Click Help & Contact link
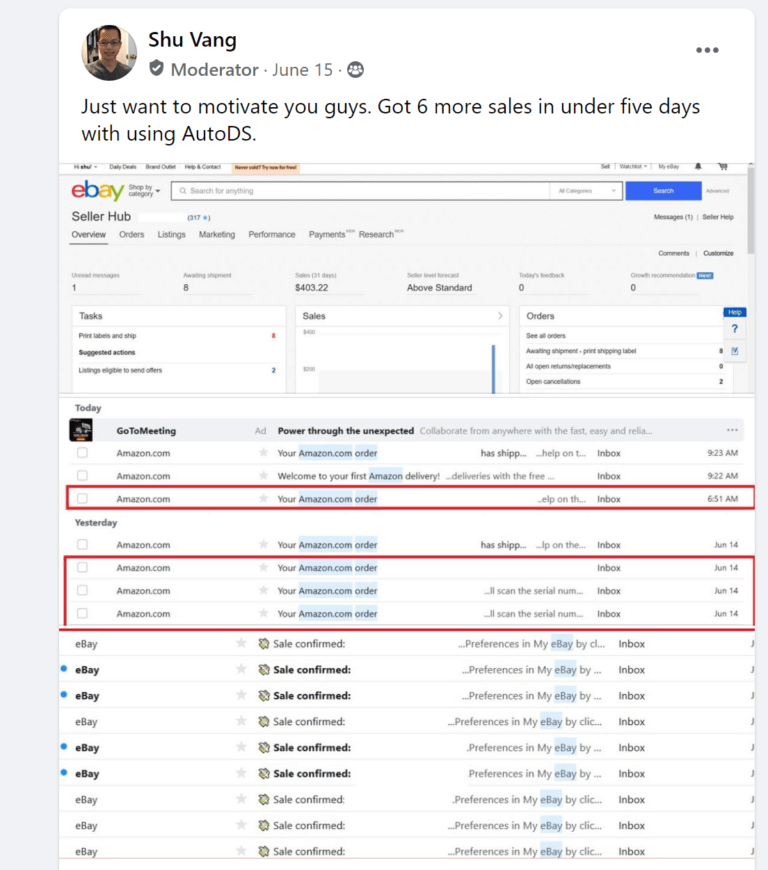Viewport: 768px width, 870px height. point(203,167)
